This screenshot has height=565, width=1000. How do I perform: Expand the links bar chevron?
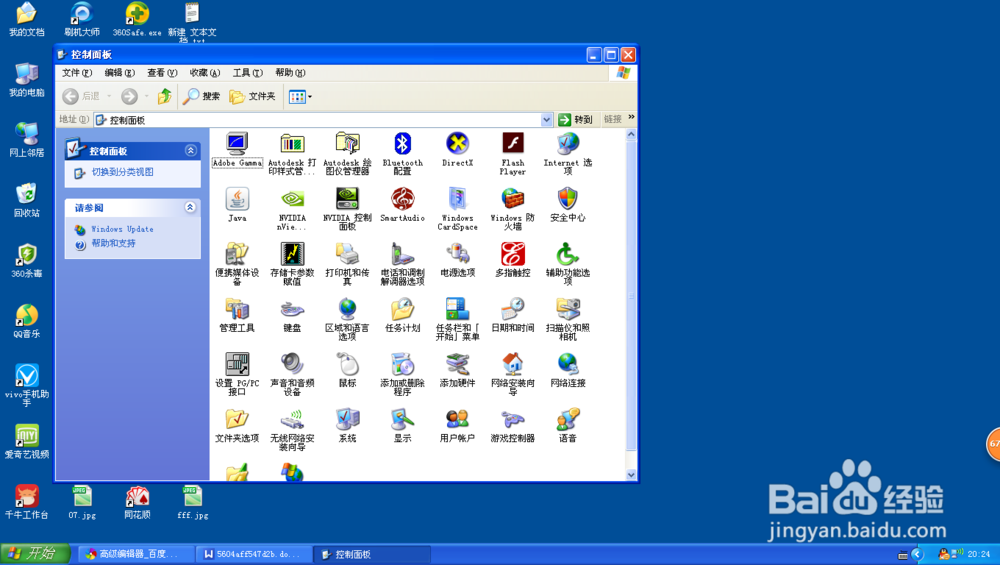(631, 117)
